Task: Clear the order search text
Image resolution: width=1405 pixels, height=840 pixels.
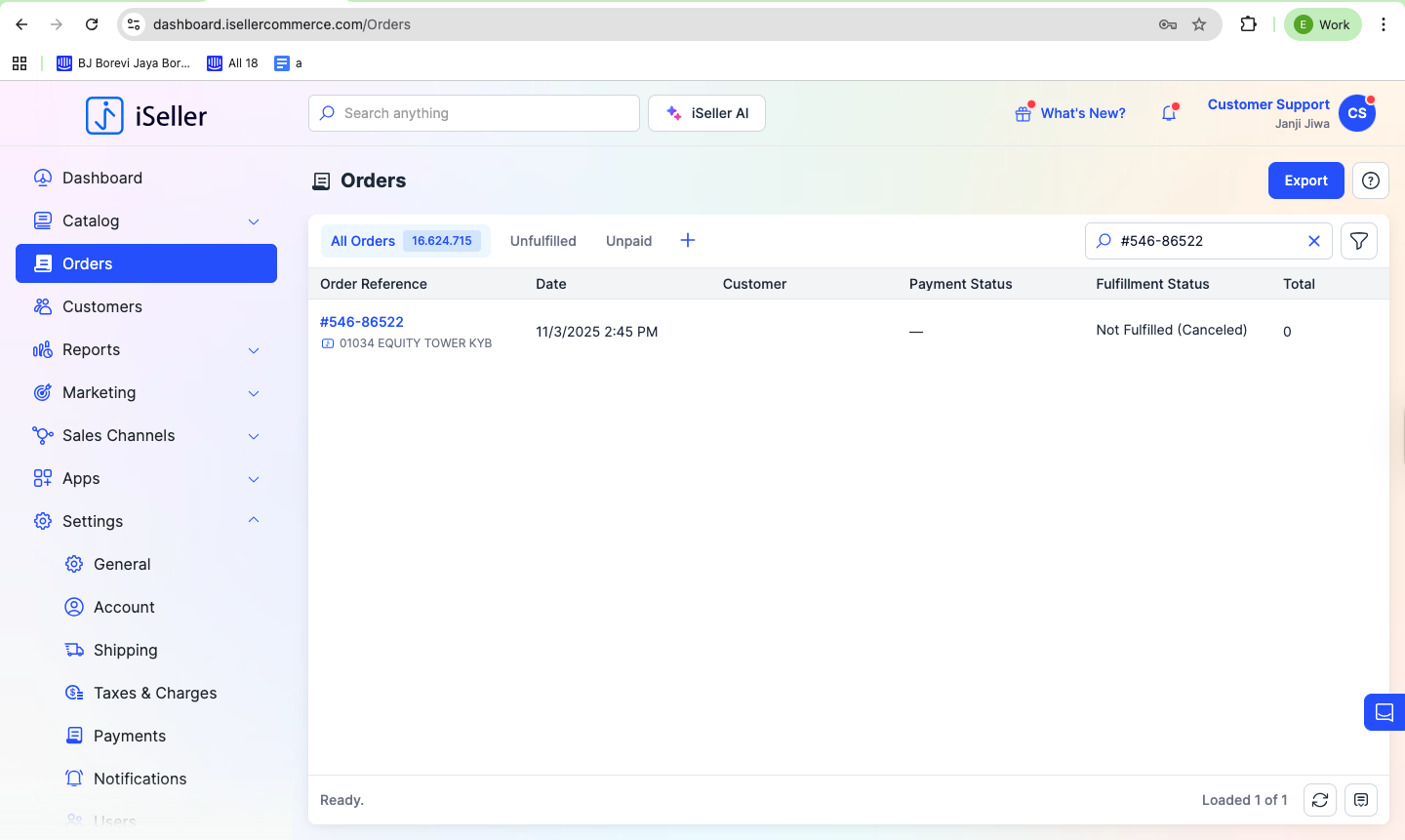Action: (1314, 241)
